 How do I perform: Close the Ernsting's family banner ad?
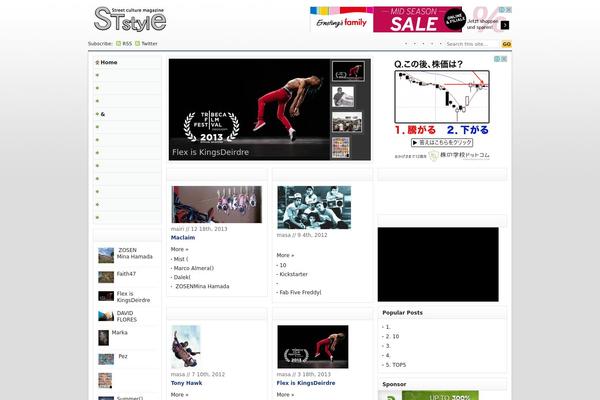click(x=509, y=10)
